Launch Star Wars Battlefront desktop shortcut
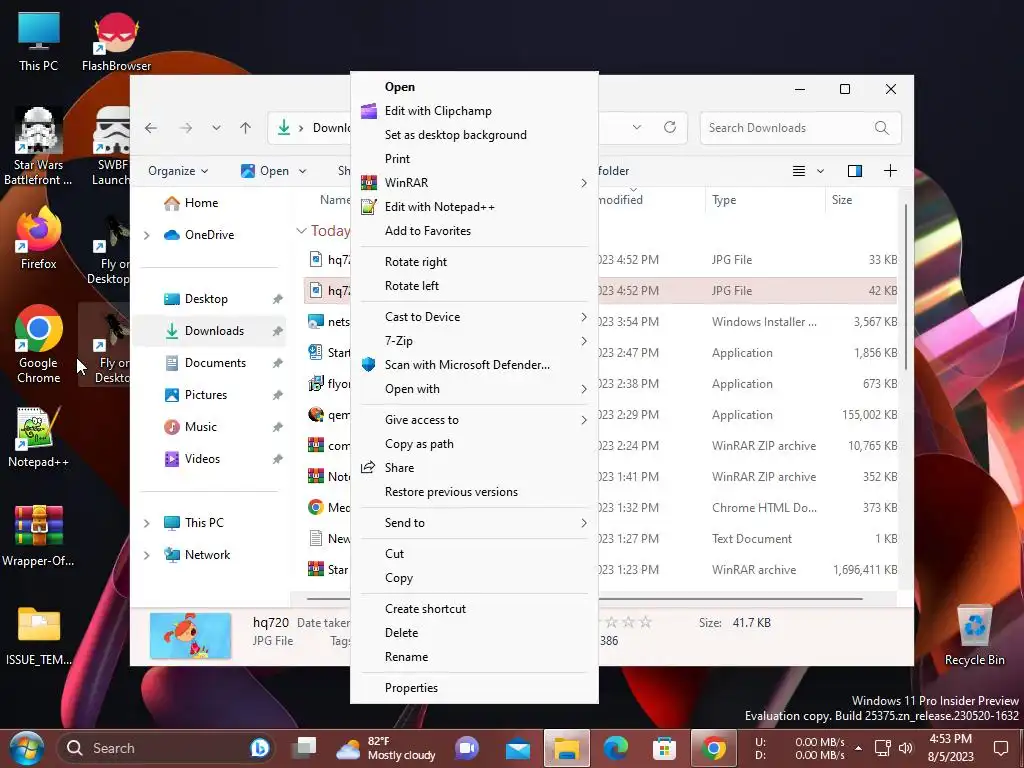 (x=39, y=147)
